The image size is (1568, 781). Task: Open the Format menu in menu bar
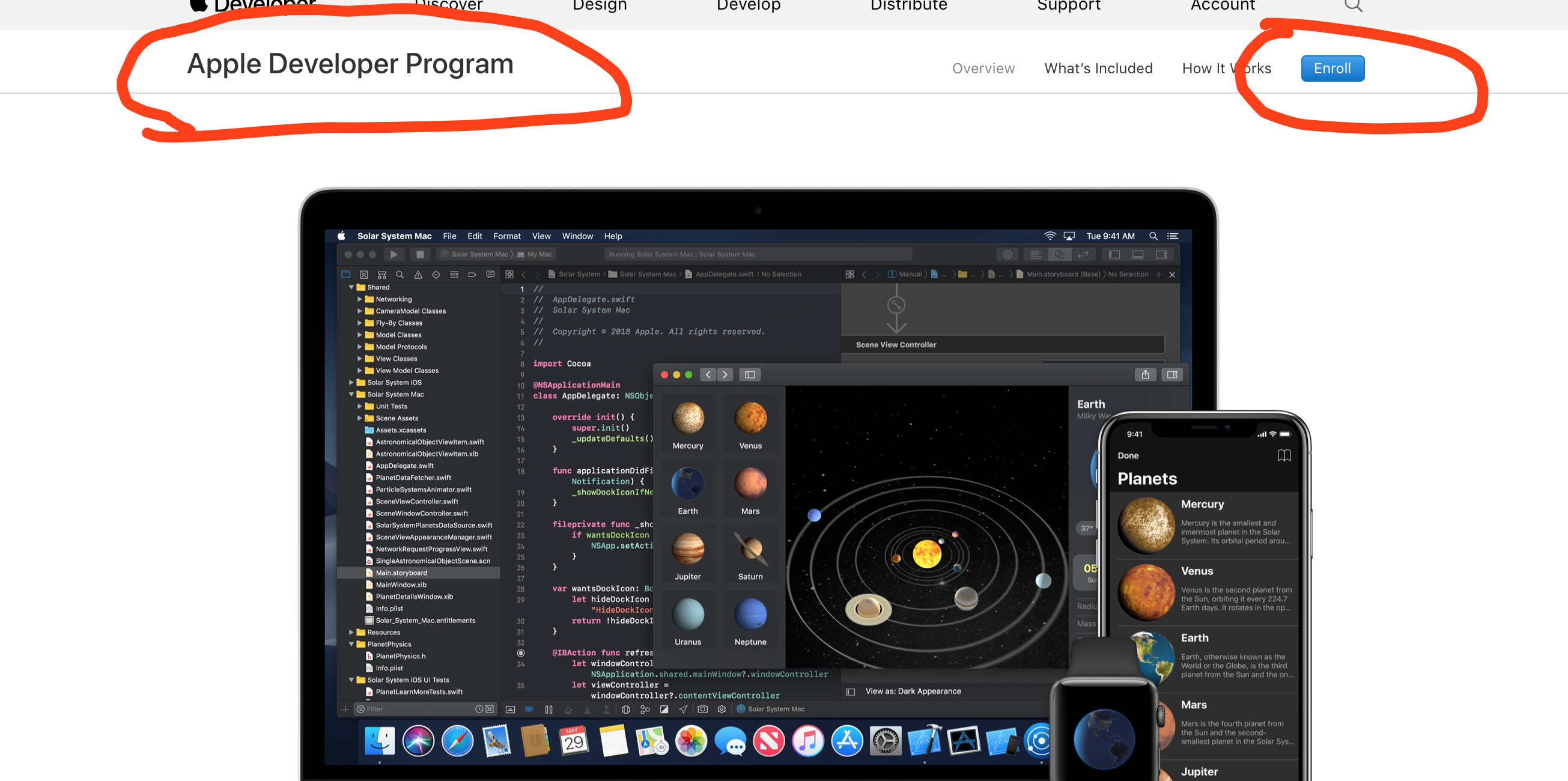tap(506, 236)
